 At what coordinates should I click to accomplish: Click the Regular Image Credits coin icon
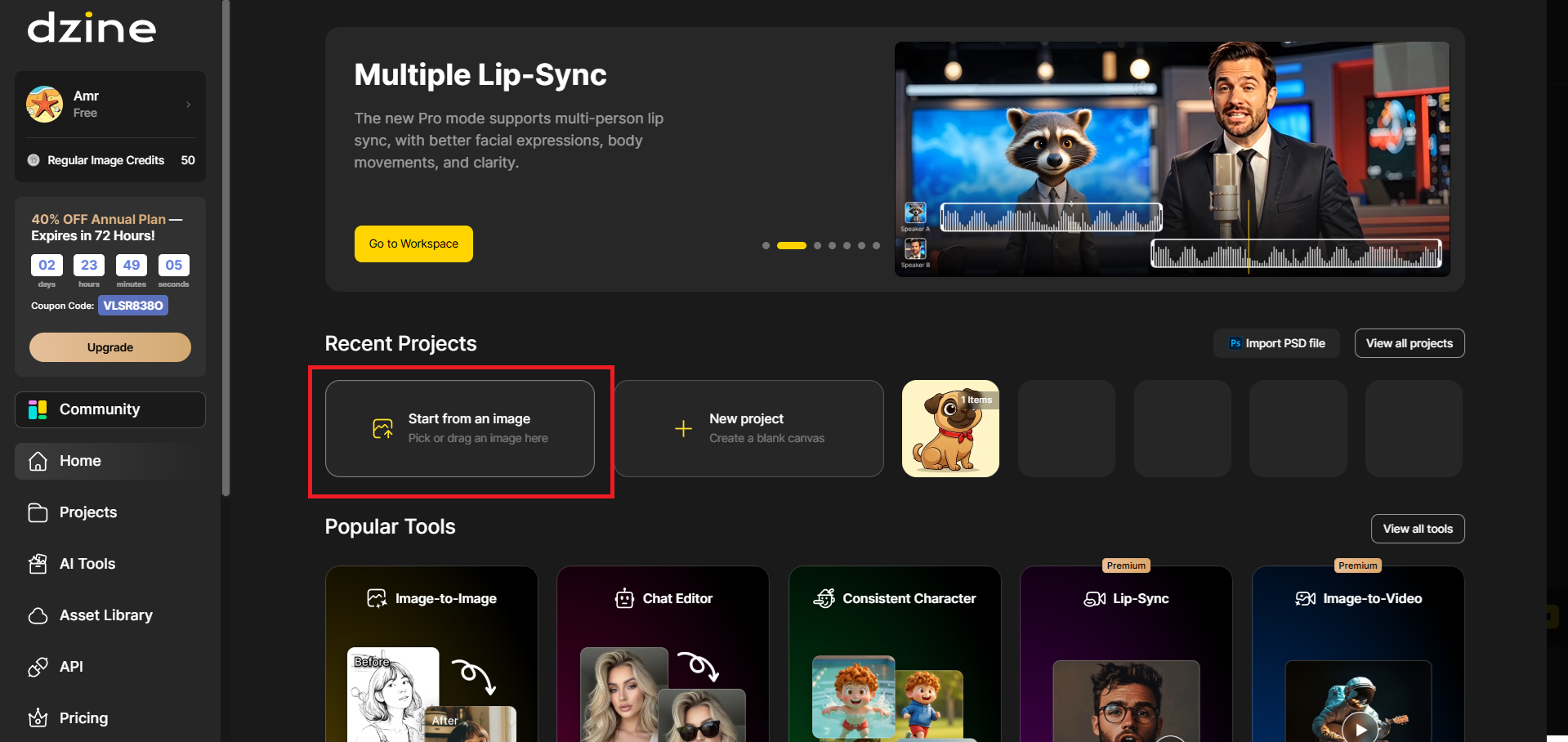(x=34, y=160)
